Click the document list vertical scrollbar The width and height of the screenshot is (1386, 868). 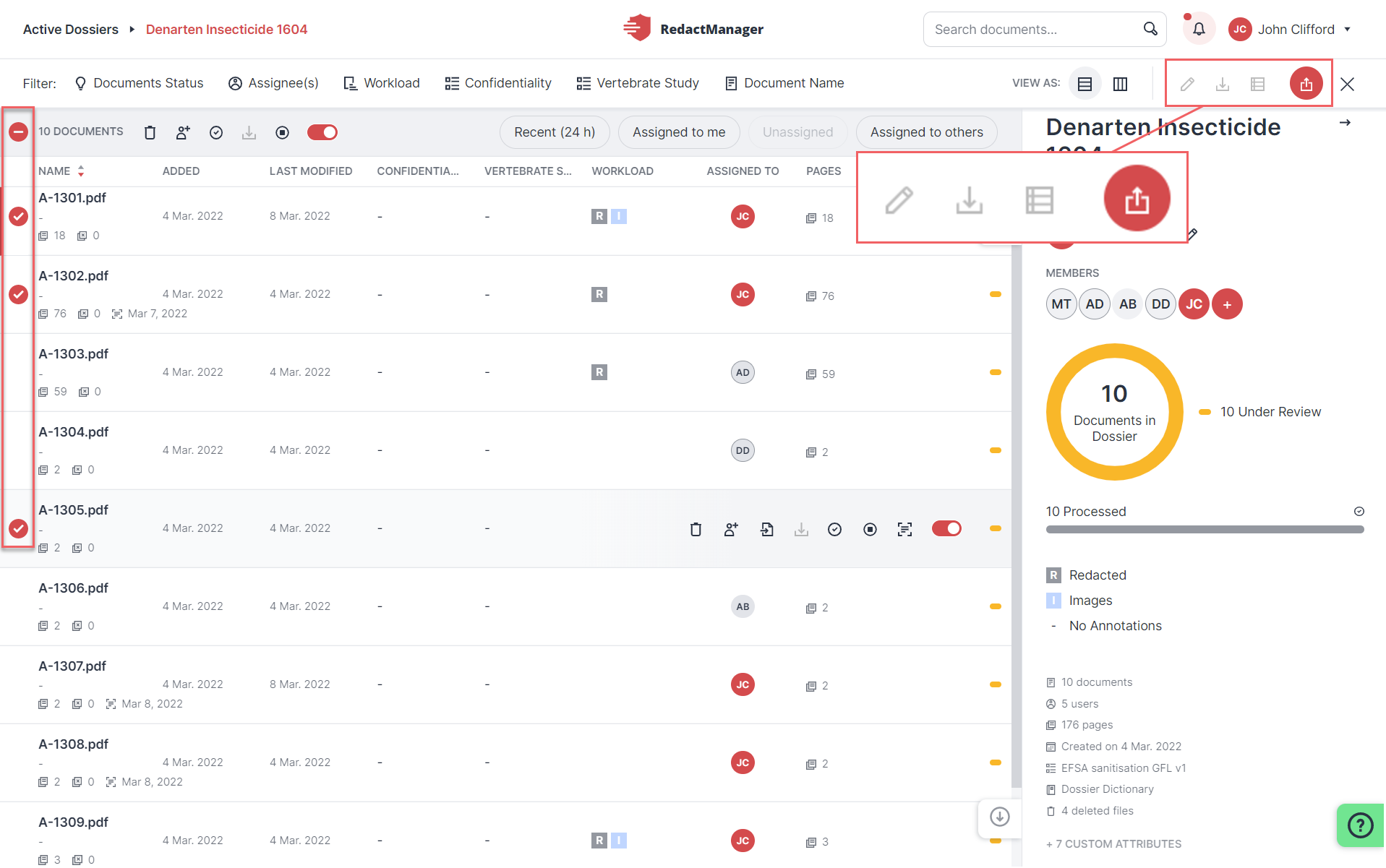pyautogui.click(x=1017, y=517)
